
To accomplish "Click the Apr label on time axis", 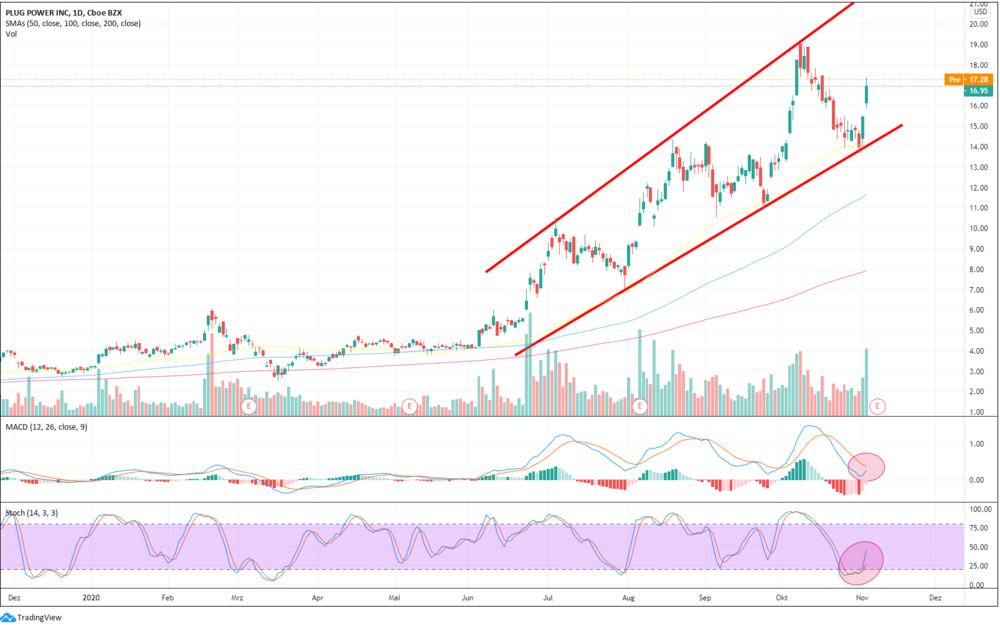I will (x=318, y=598).
